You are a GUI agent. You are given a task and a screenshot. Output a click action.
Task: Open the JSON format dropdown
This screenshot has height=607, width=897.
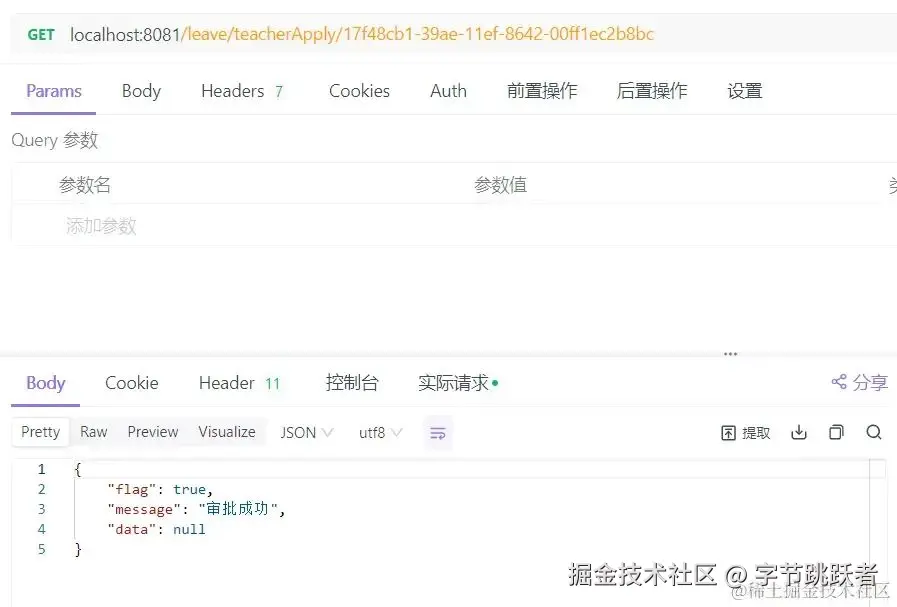coord(304,431)
